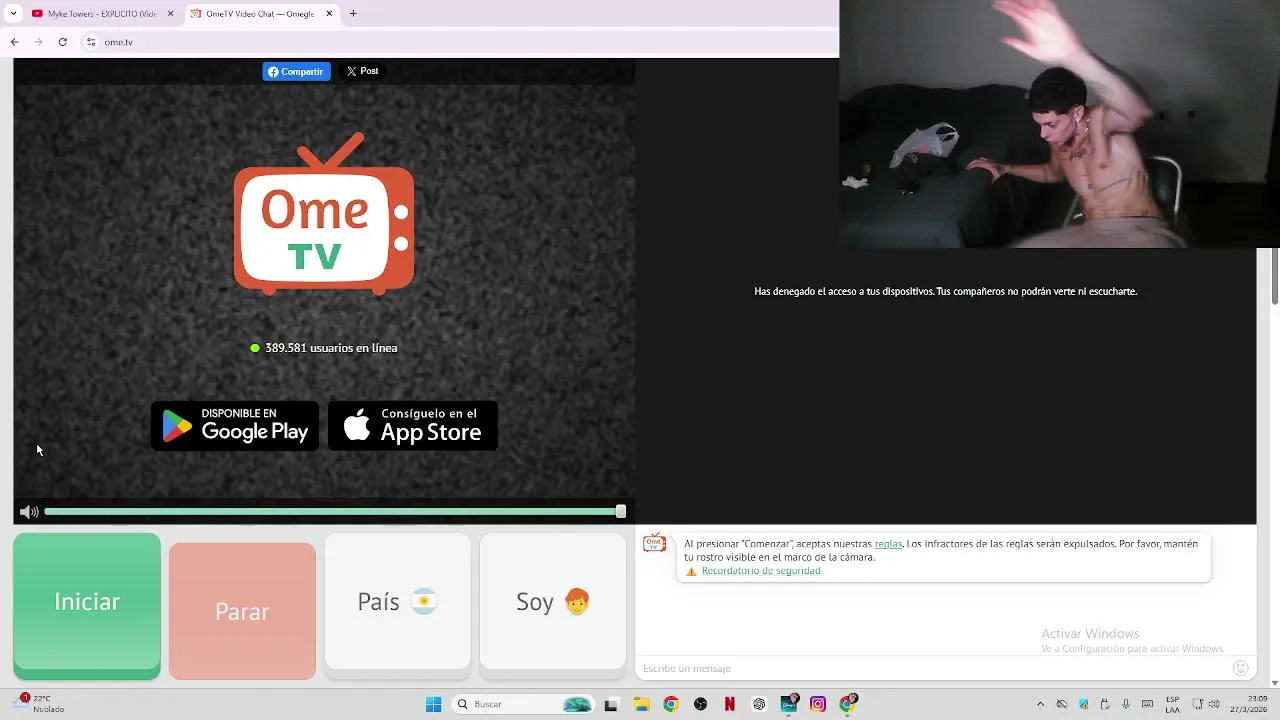Show hidden system tray icons
1280x720 pixels.
coord(1040,704)
